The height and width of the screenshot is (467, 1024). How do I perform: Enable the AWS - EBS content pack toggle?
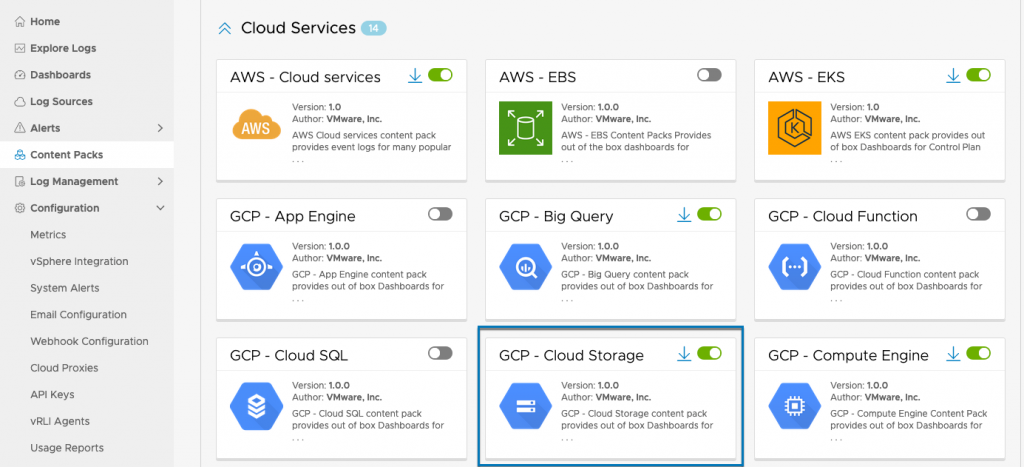click(709, 75)
